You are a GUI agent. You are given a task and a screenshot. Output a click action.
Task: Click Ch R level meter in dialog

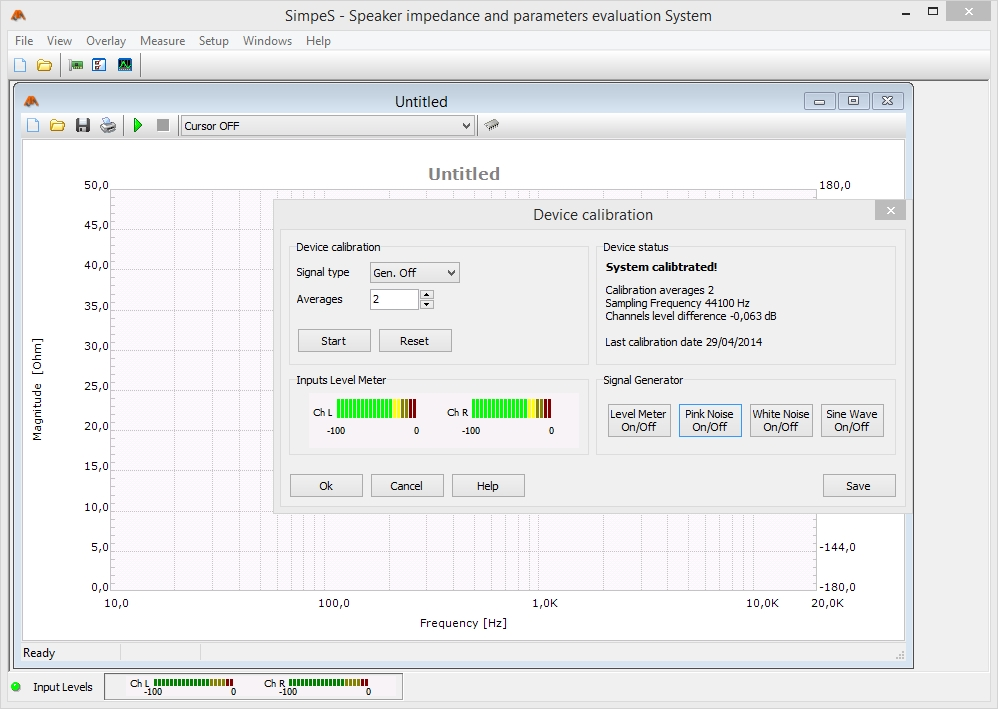511,408
